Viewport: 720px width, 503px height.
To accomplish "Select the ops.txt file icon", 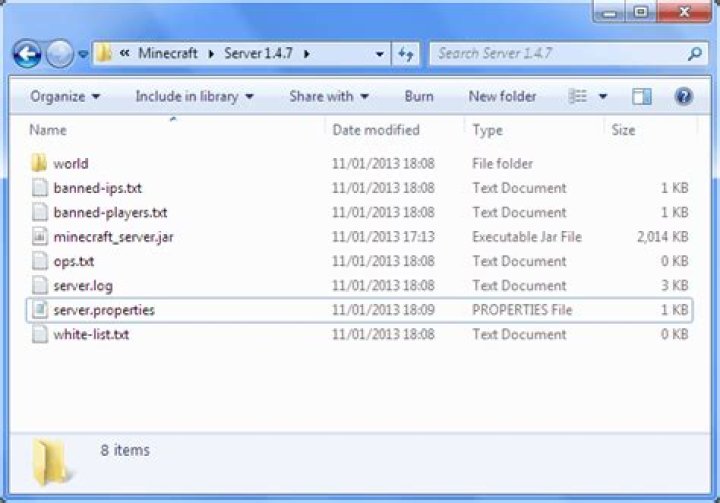I will (x=39, y=261).
